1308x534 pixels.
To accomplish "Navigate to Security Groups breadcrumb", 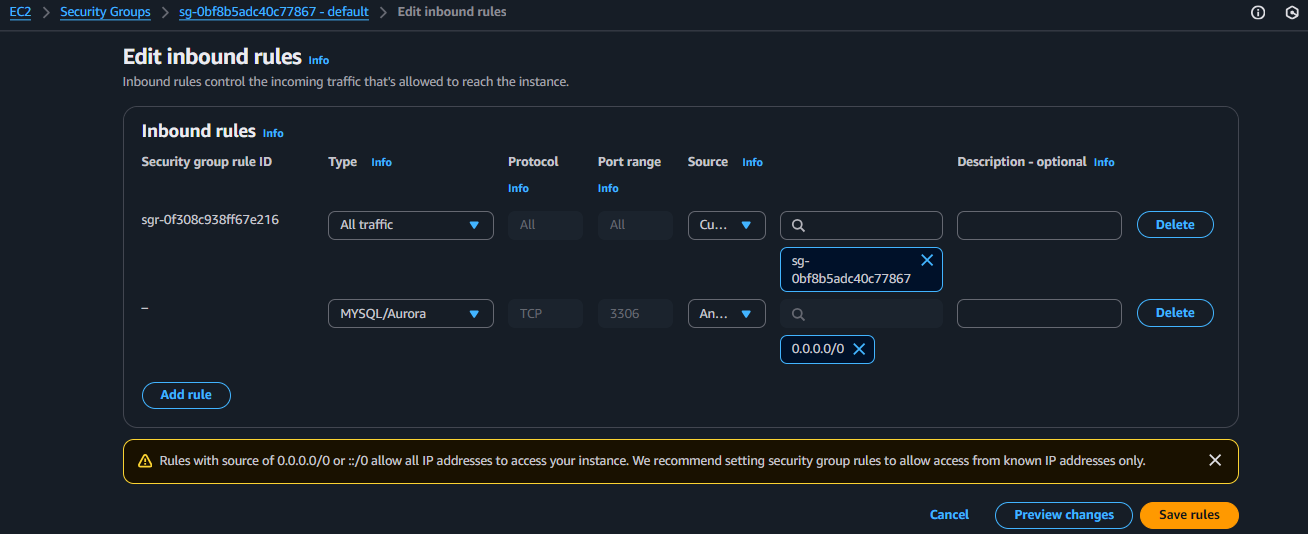I will click(105, 12).
